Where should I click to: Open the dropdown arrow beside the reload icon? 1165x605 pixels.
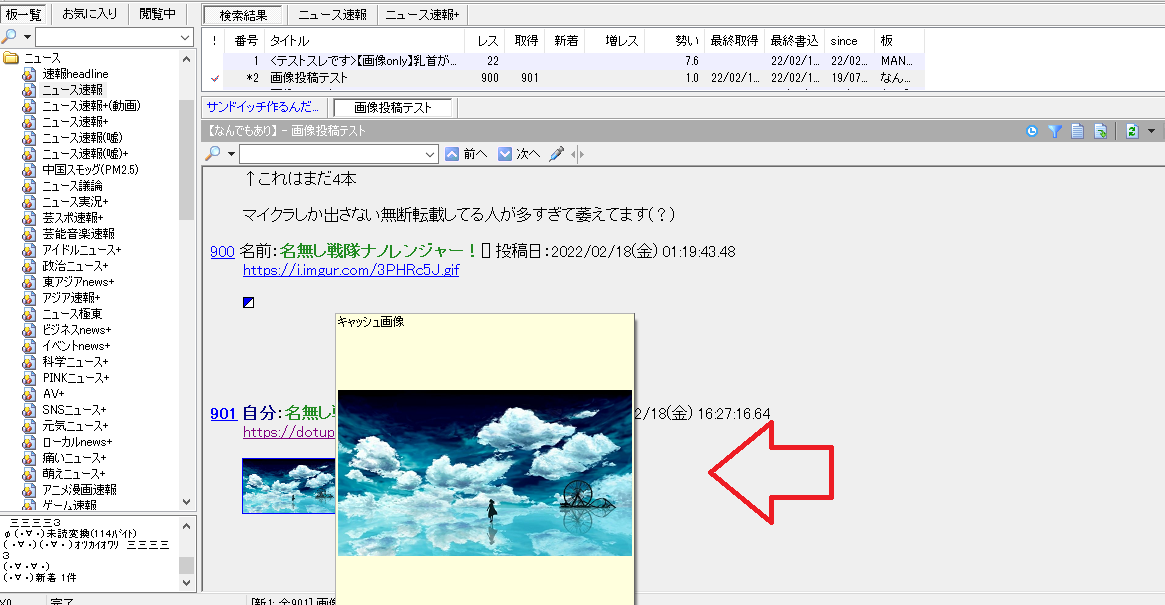click(x=1152, y=132)
